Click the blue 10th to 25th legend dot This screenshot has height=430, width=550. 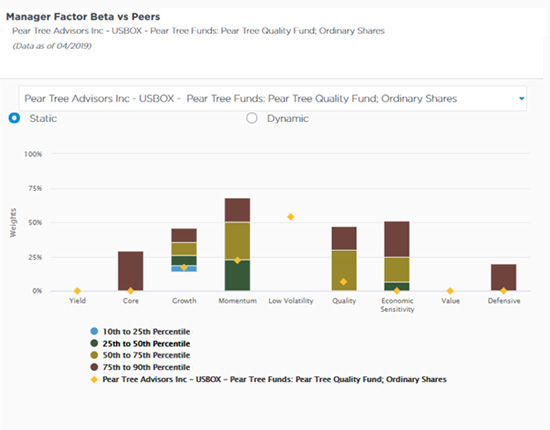[94, 331]
